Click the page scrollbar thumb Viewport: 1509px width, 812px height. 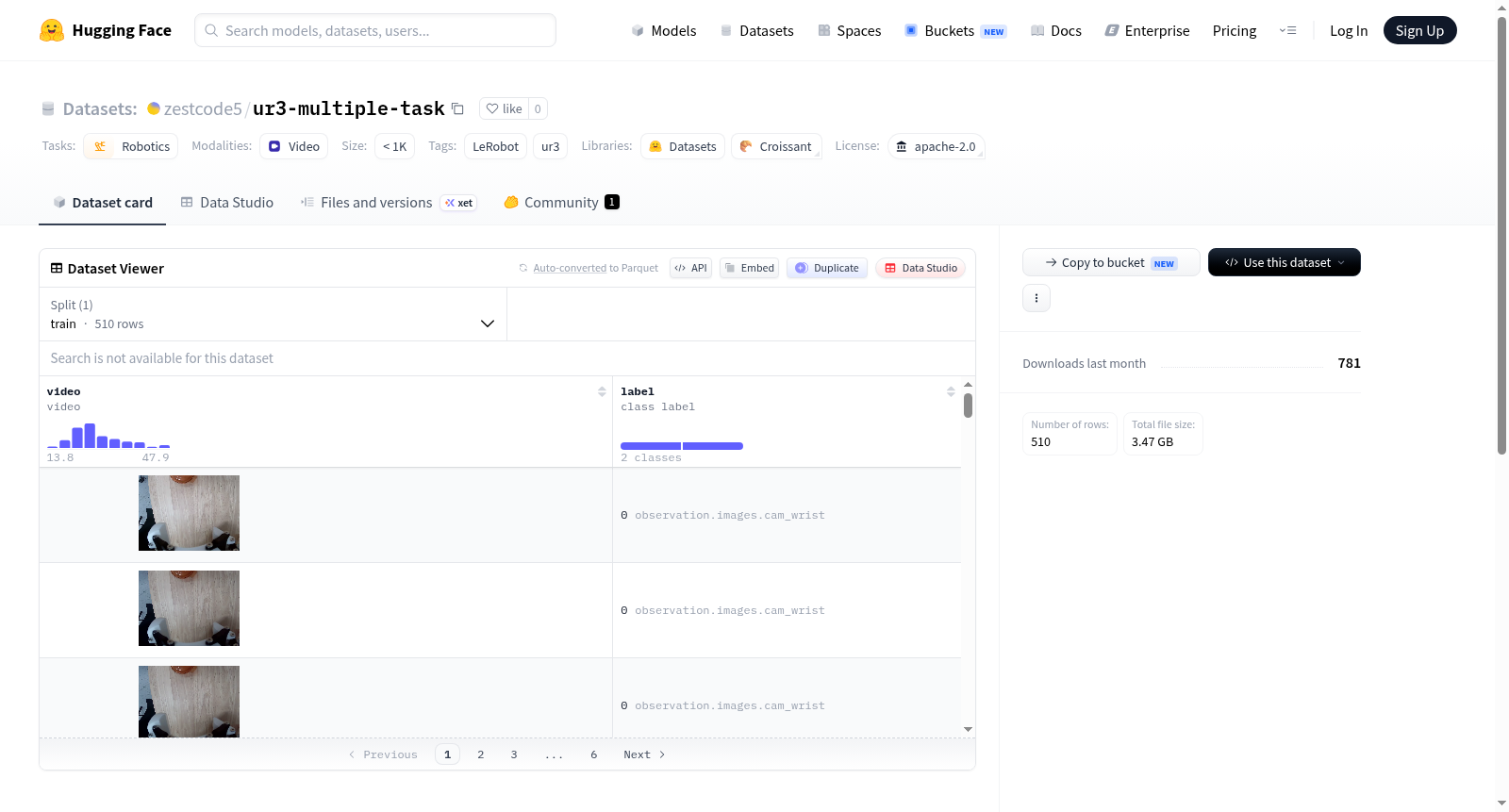pyautogui.click(x=1501, y=236)
